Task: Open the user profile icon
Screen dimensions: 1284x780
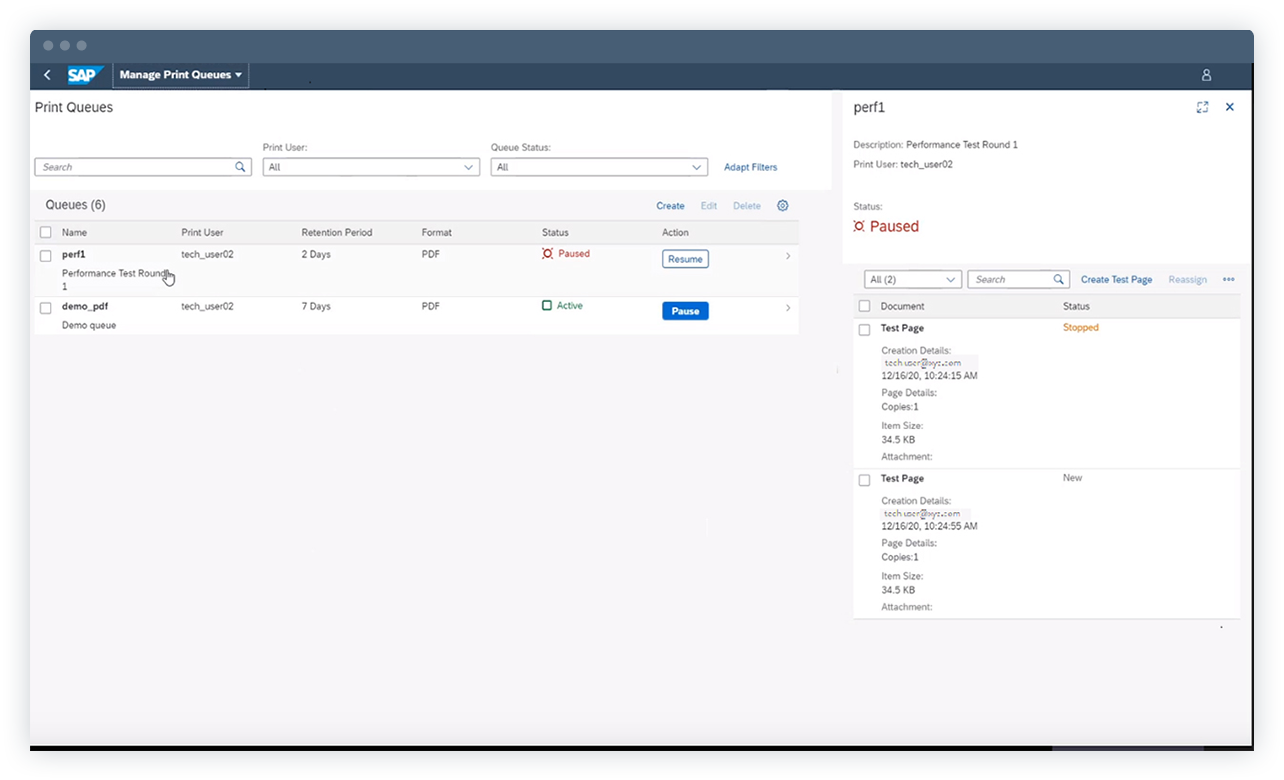Action: [1206, 75]
